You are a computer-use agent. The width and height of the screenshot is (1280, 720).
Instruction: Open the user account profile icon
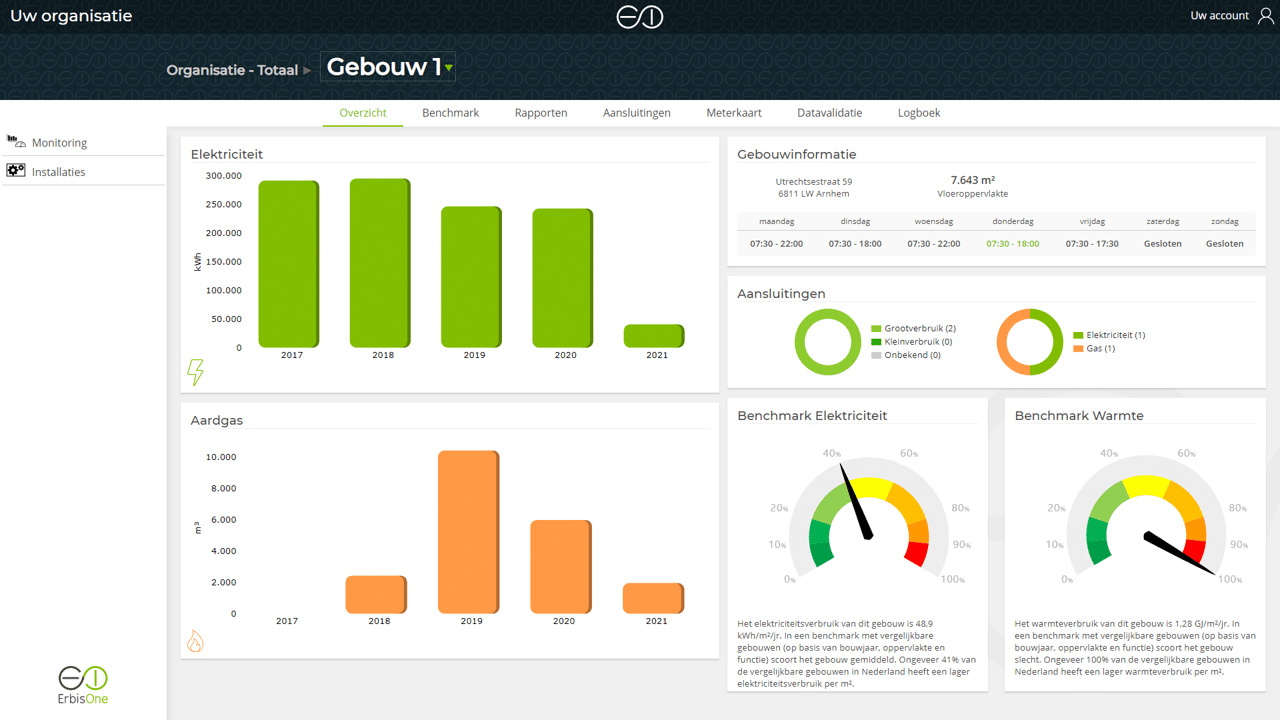tap(1265, 16)
